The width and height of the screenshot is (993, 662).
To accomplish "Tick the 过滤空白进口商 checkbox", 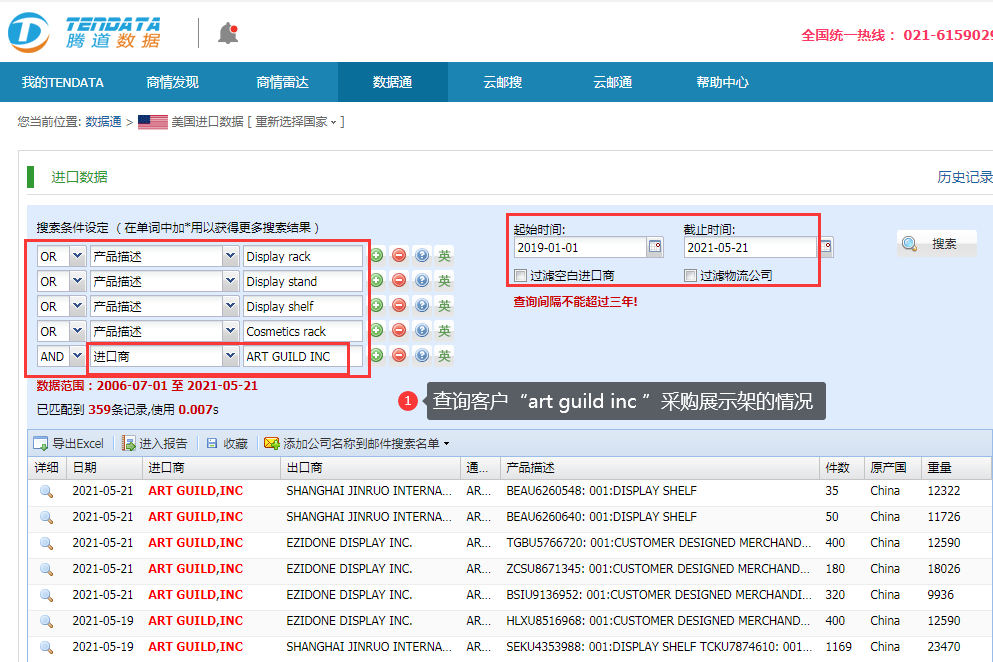I will 521,276.
